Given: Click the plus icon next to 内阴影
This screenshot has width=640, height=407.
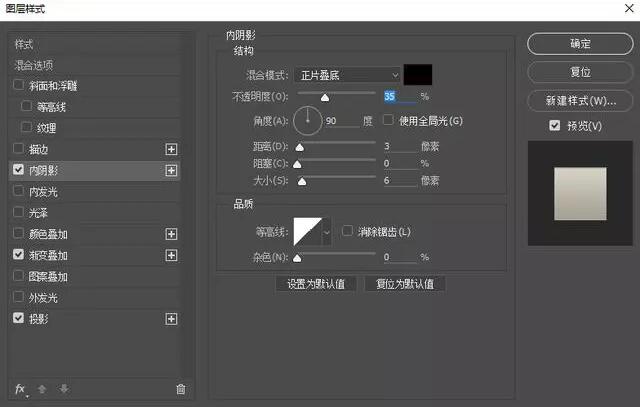Looking at the screenshot, I should click(x=171, y=171).
